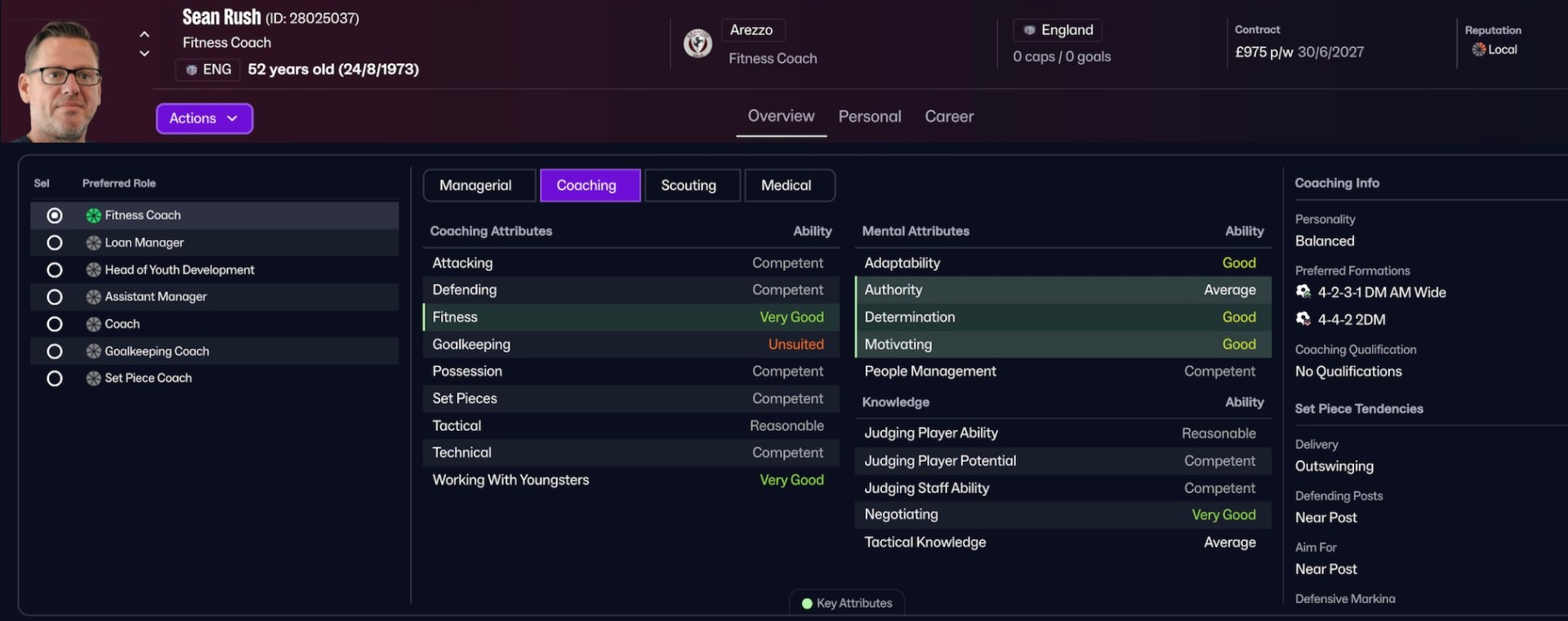Show the Managerial attributes view
1568x621 pixels.
coord(475,185)
